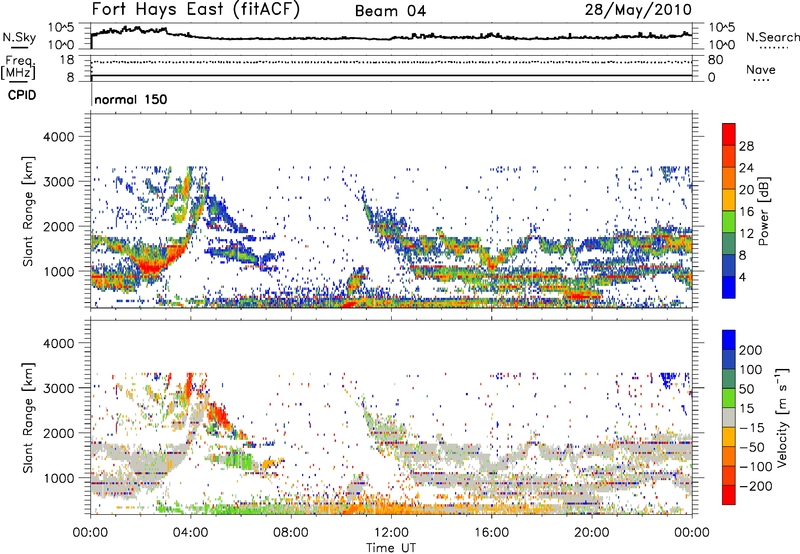Click the 'N.Search' legend label
800x554 pixels.
click(x=773, y=37)
